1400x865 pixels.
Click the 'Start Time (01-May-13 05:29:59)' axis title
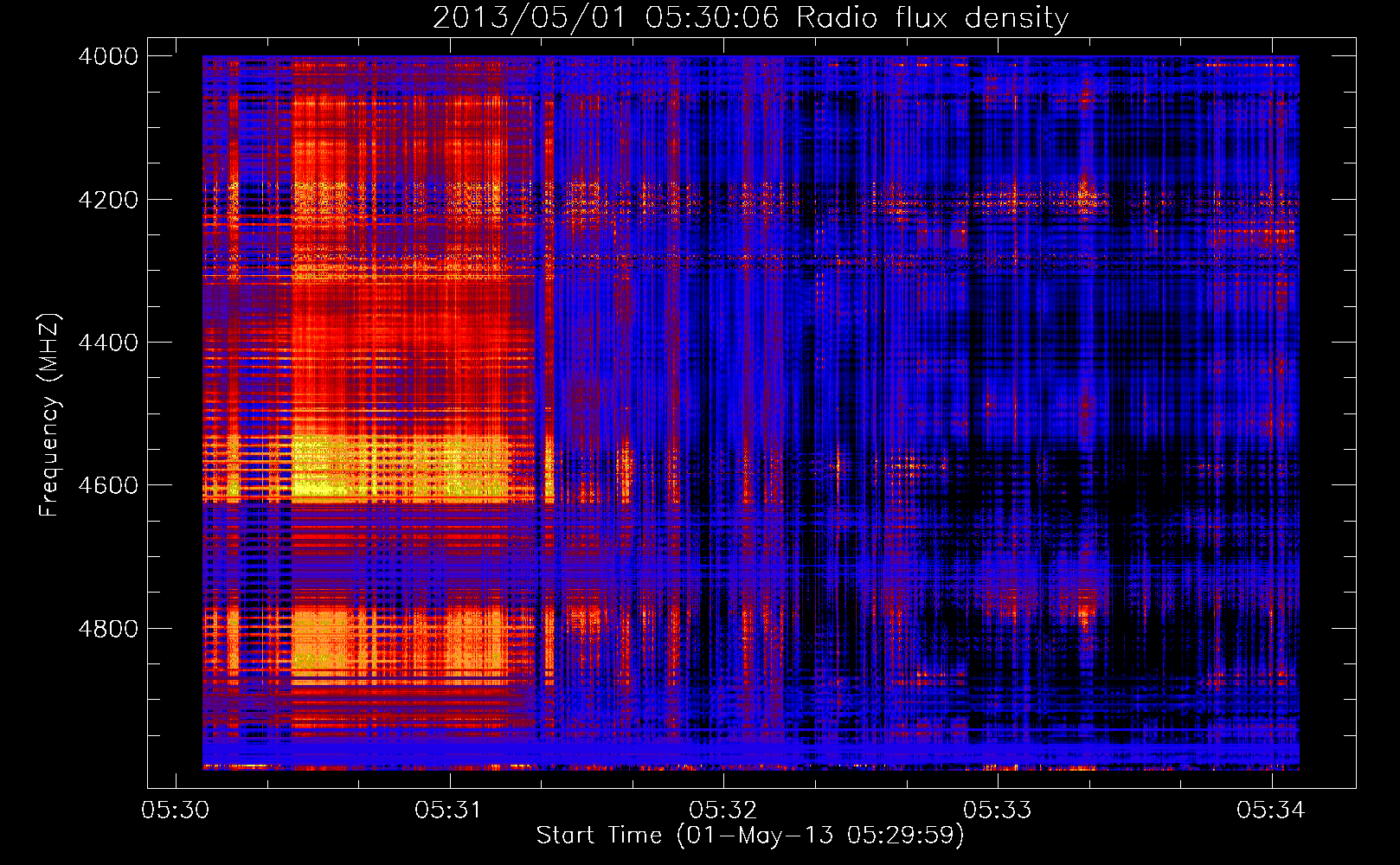[x=750, y=836]
